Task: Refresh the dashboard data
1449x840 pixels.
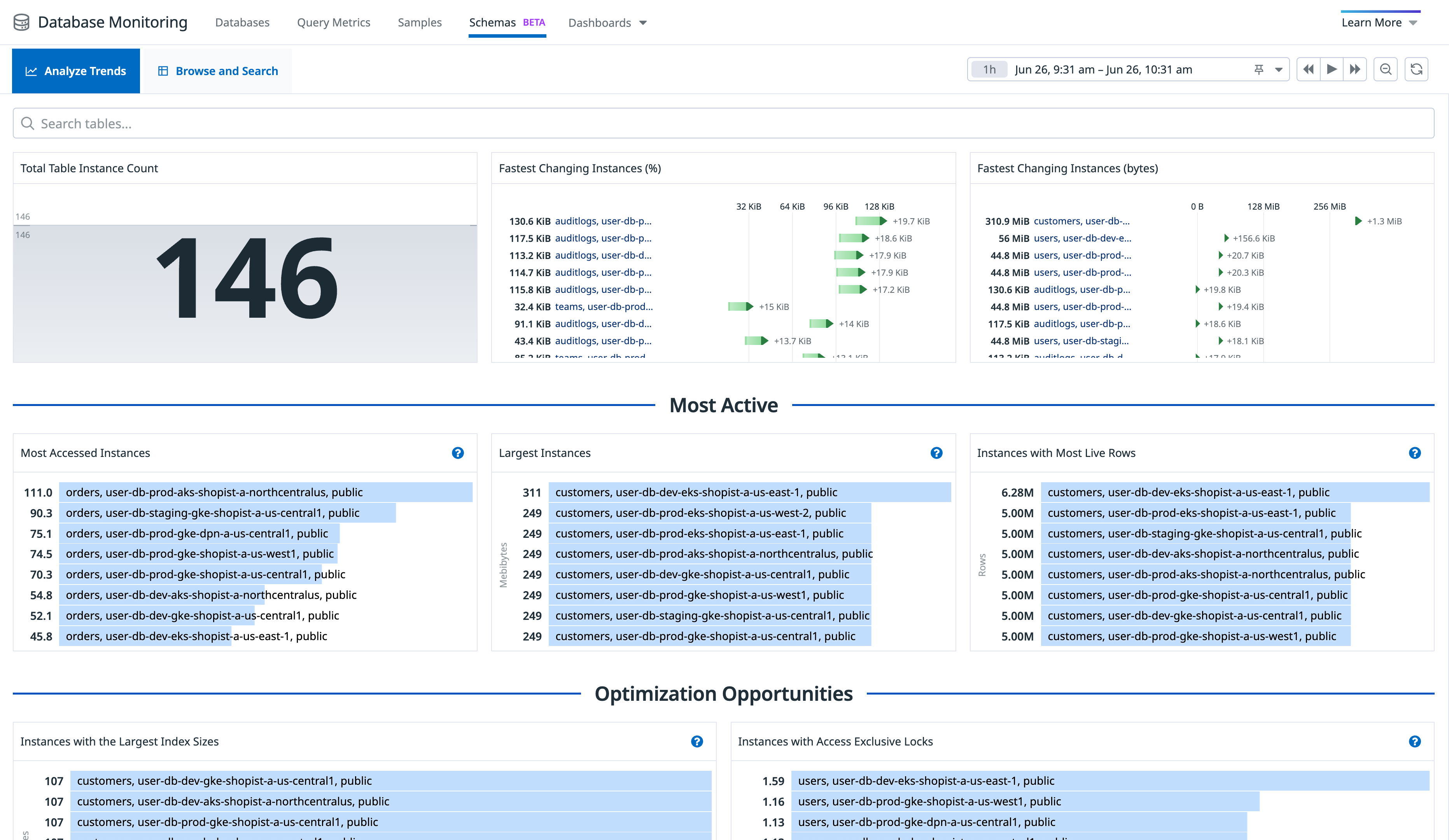Action: [1417, 69]
